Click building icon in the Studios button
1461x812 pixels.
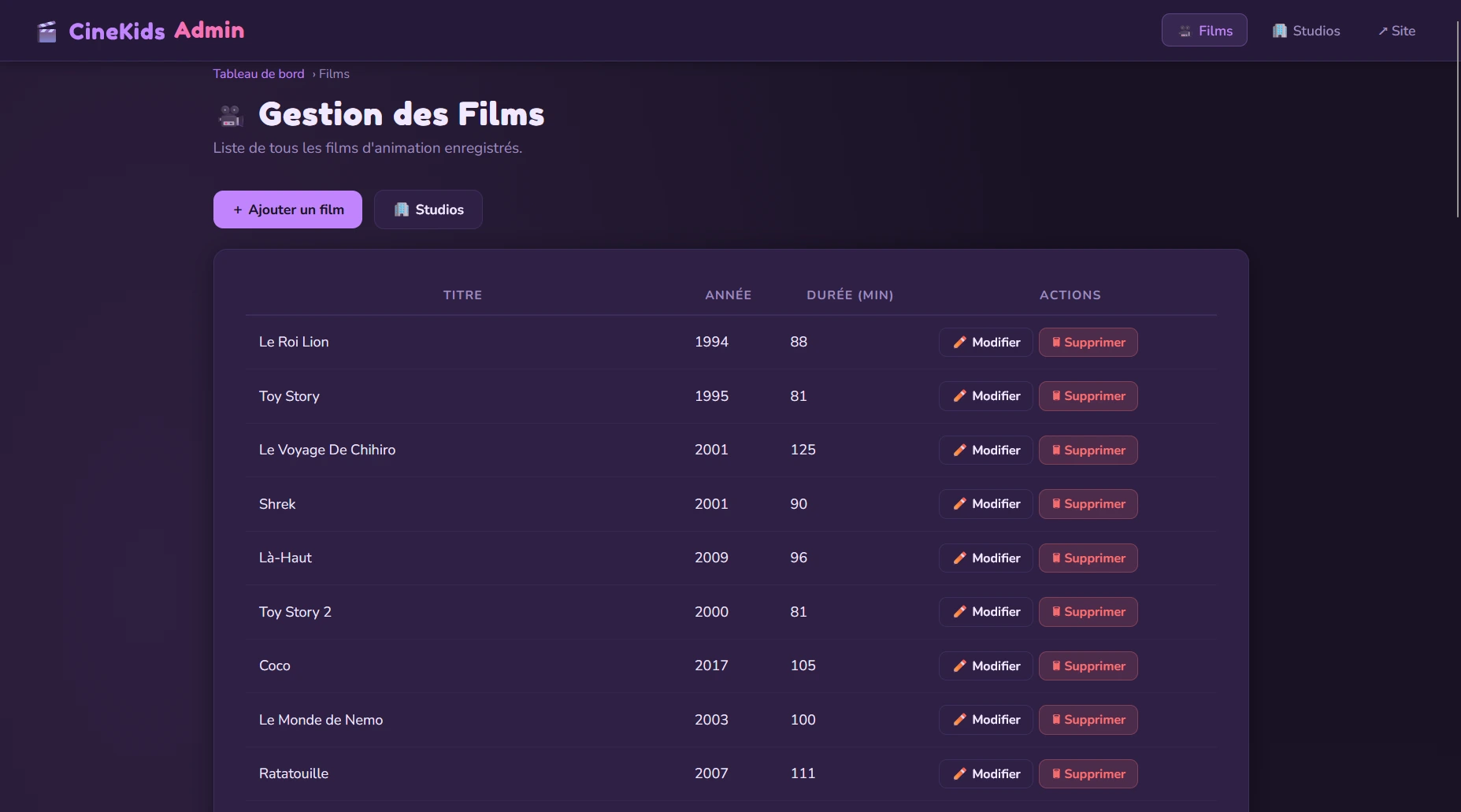[402, 209]
